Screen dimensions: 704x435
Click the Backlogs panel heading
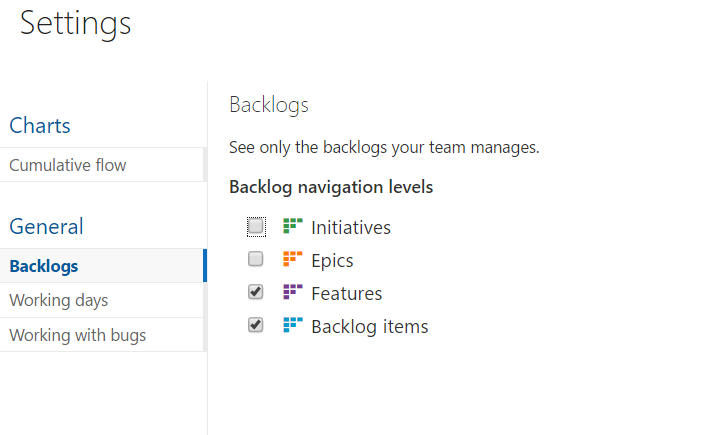(269, 105)
